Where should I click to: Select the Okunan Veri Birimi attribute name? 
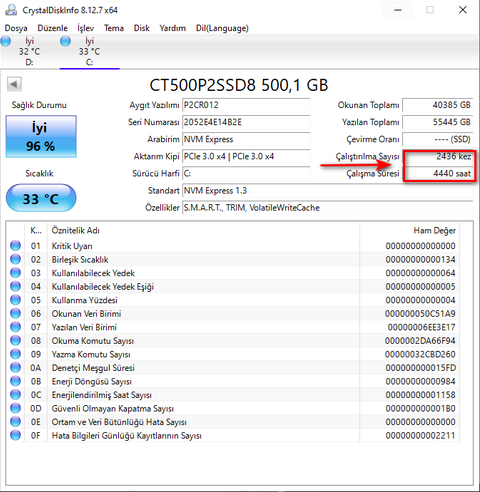point(86,314)
